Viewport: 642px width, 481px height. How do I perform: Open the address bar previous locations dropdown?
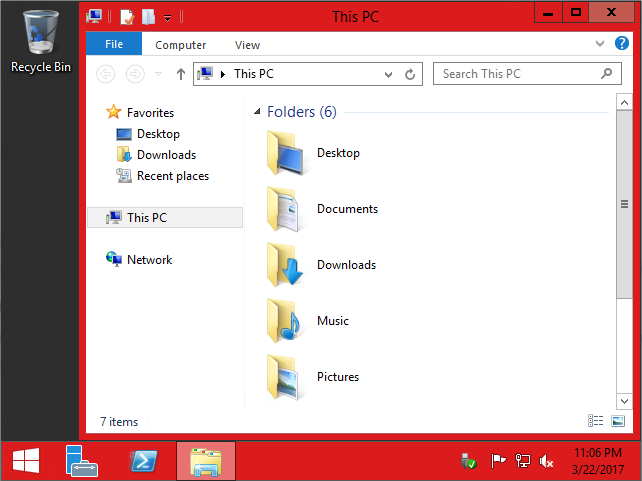[x=389, y=75]
